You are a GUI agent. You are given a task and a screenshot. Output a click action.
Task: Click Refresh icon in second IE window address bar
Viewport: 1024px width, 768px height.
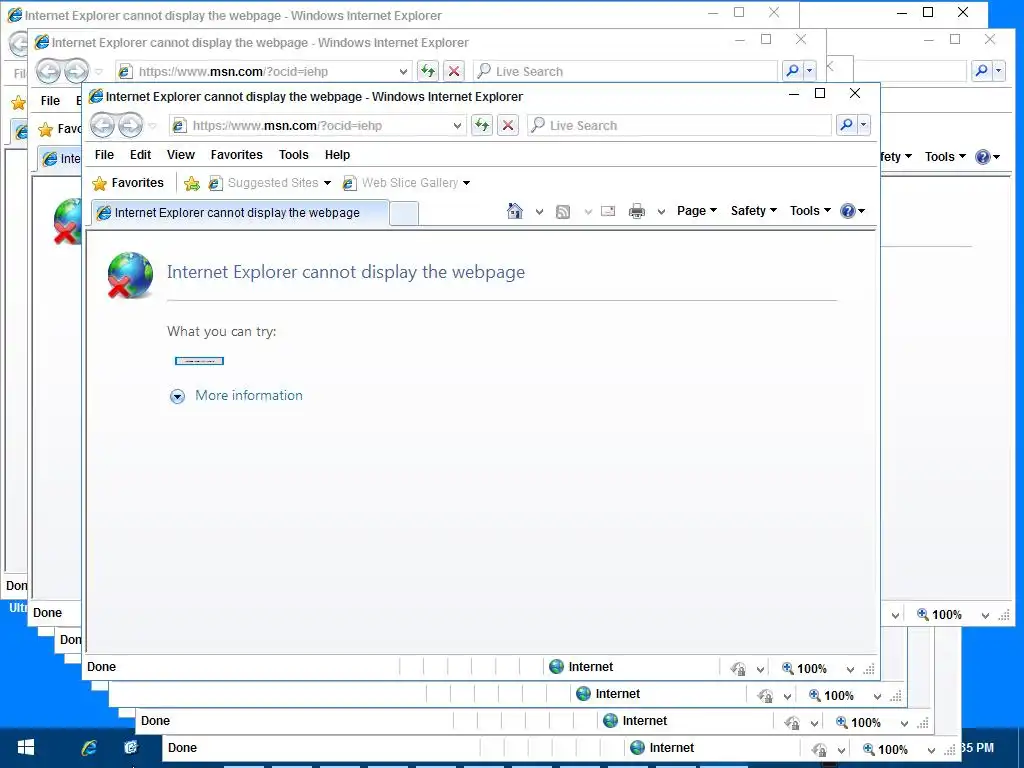point(428,71)
